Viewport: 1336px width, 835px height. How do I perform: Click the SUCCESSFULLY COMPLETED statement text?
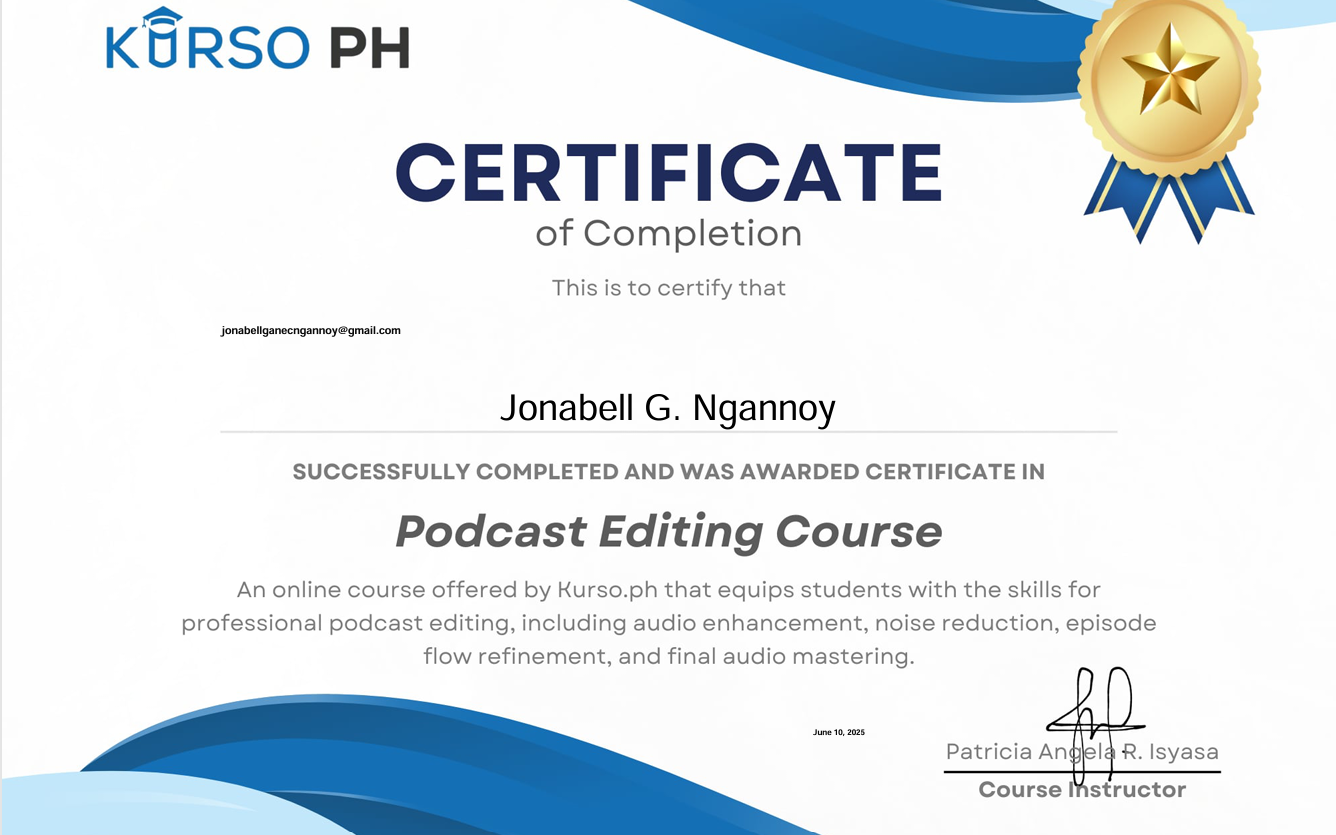coord(668,471)
